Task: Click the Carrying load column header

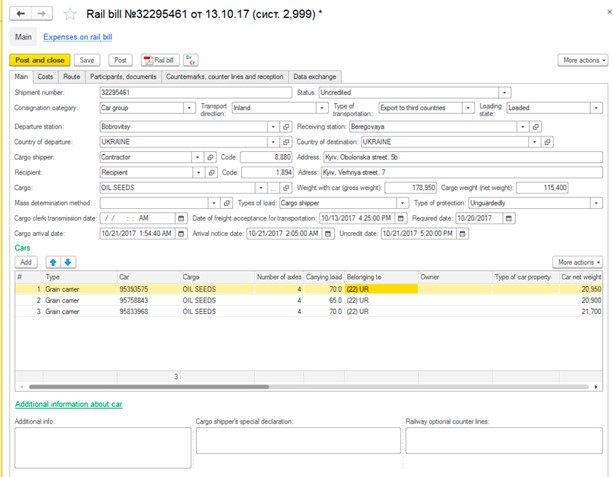Action: coord(324,277)
